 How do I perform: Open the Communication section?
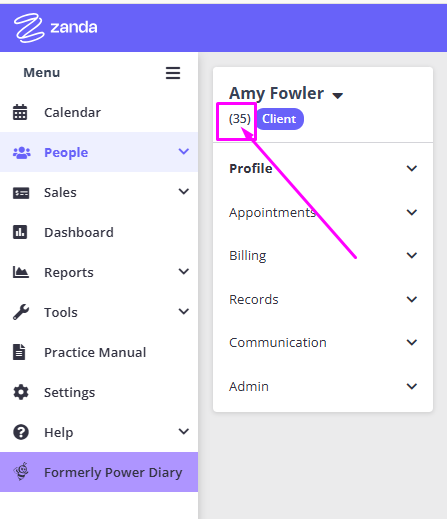click(x=323, y=343)
